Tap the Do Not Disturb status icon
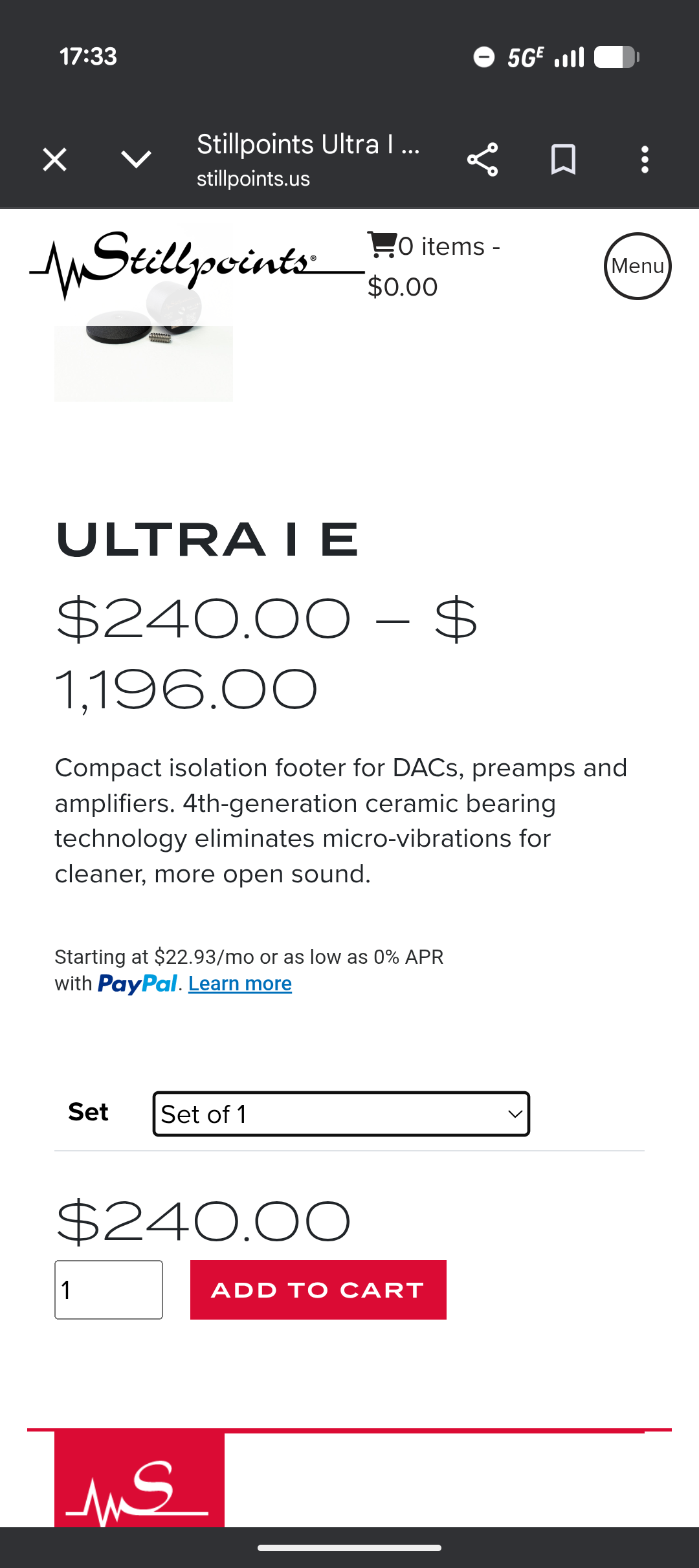The width and height of the screenshot is (699, 1568). [483, 57]
